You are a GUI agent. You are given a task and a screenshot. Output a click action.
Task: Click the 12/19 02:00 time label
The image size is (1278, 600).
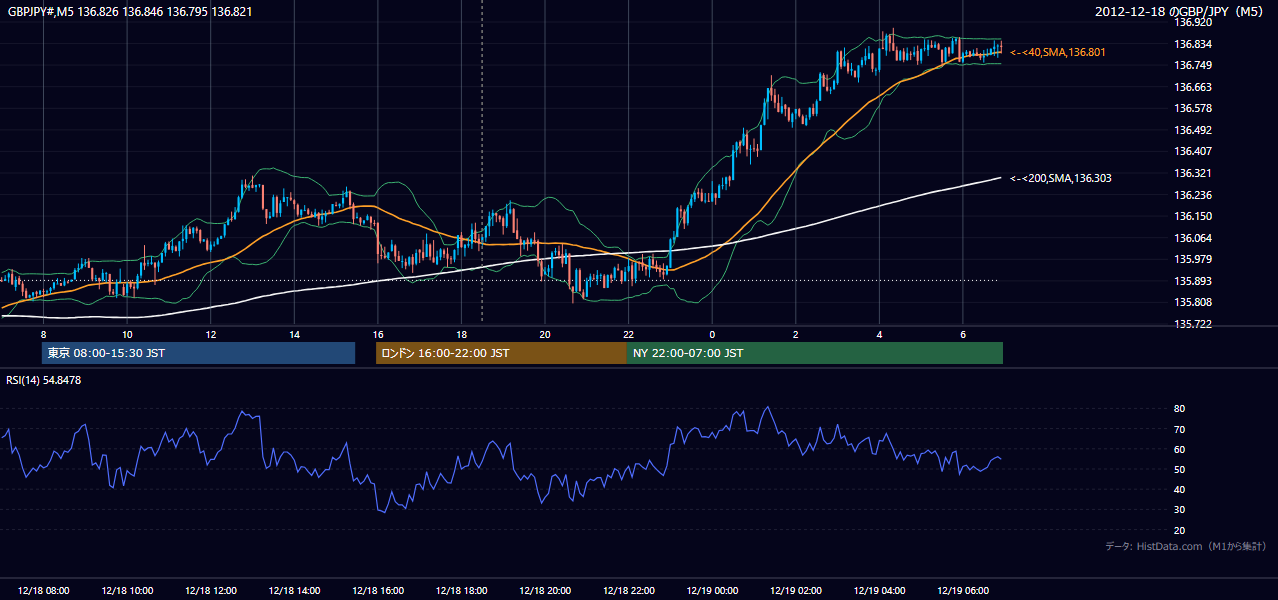tap(795, 591)
